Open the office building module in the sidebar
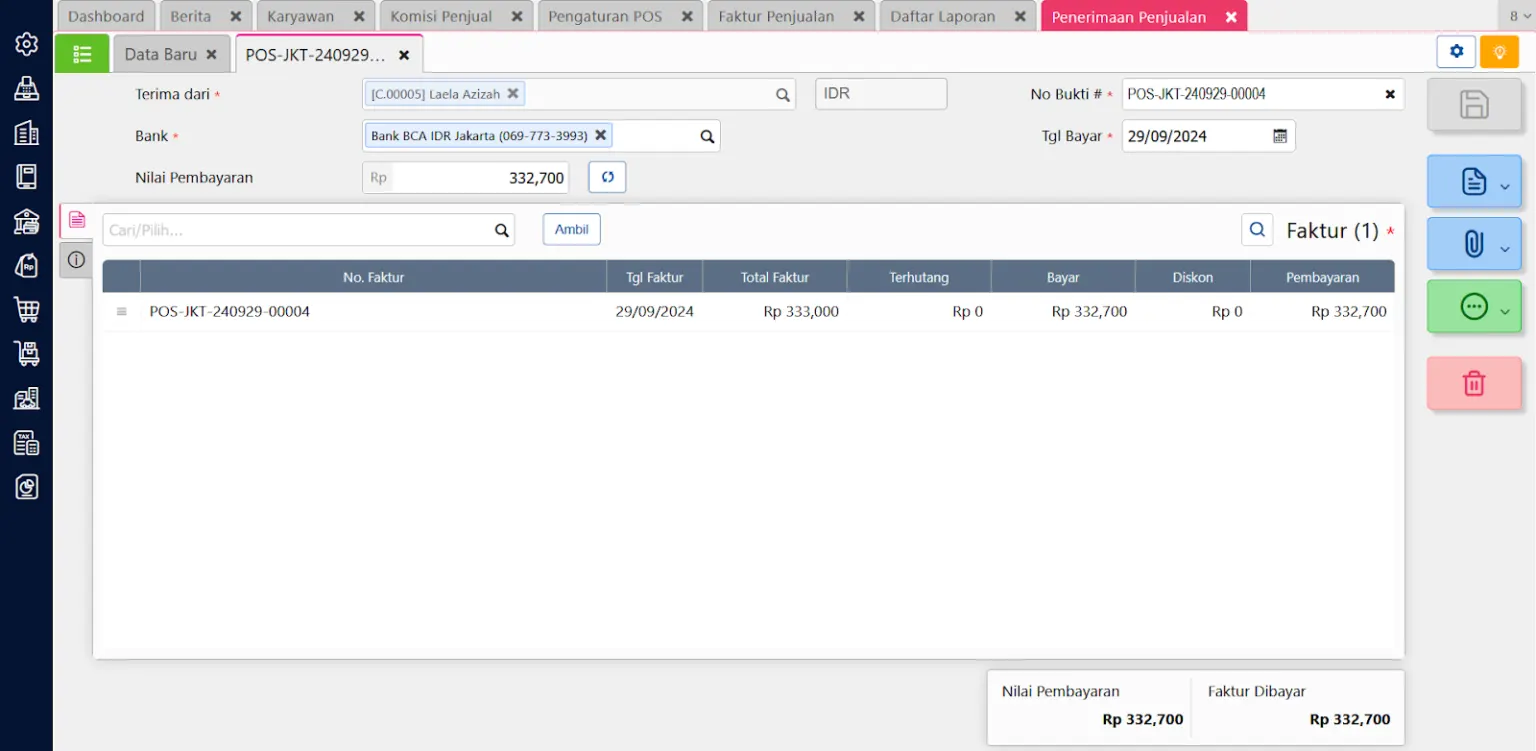The image size is (1536, 751). pyautogui.click(x=26, y=133)
